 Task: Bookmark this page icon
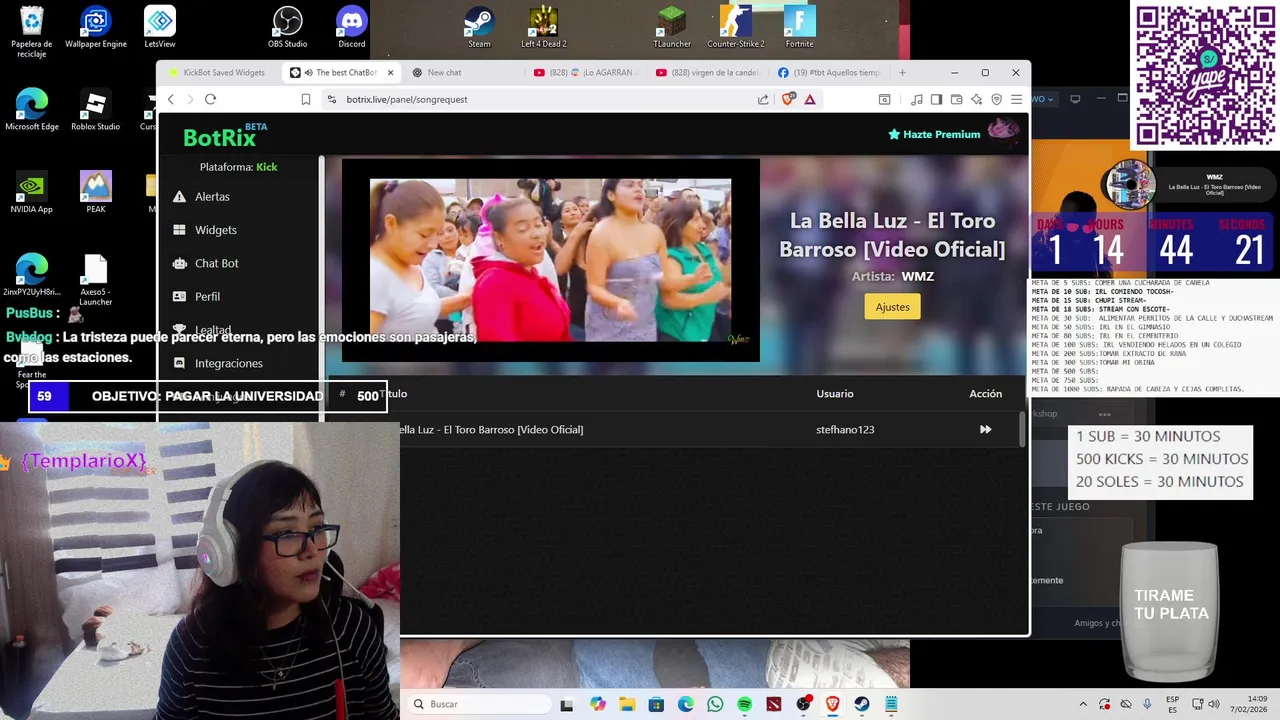pos(306,99)
